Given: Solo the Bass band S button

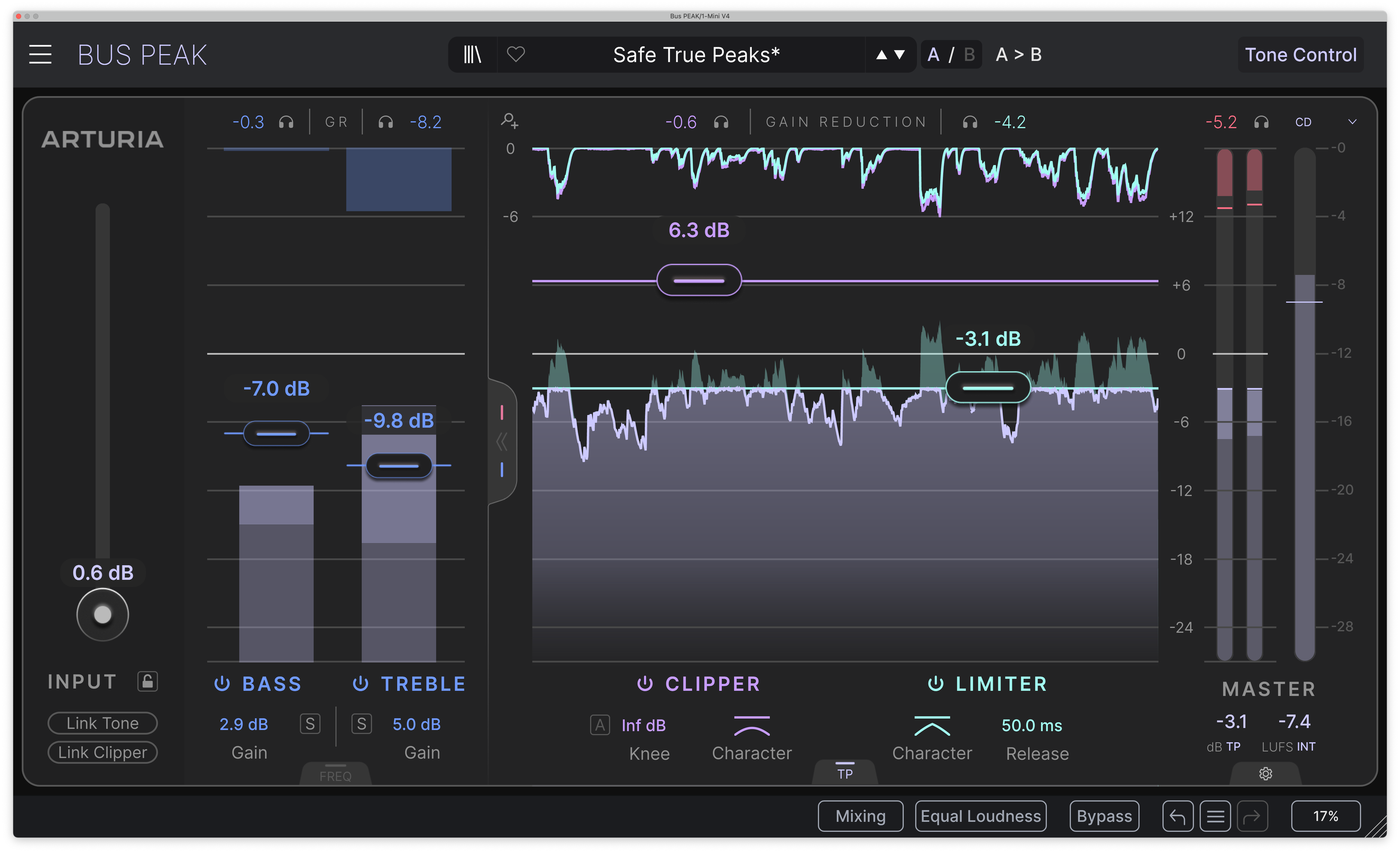Looking at the screenshot, I should [310, 723].
